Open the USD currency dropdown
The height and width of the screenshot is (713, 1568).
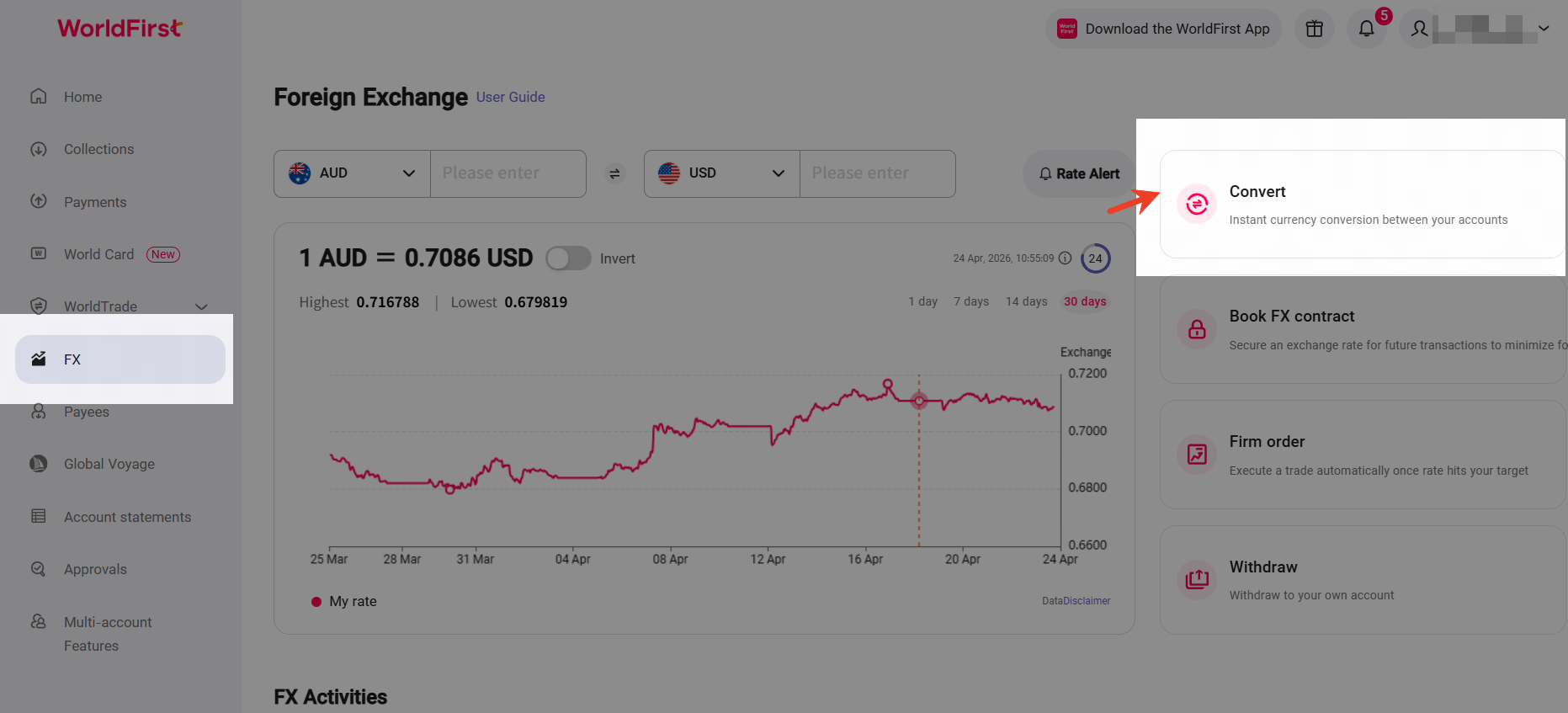722,173
